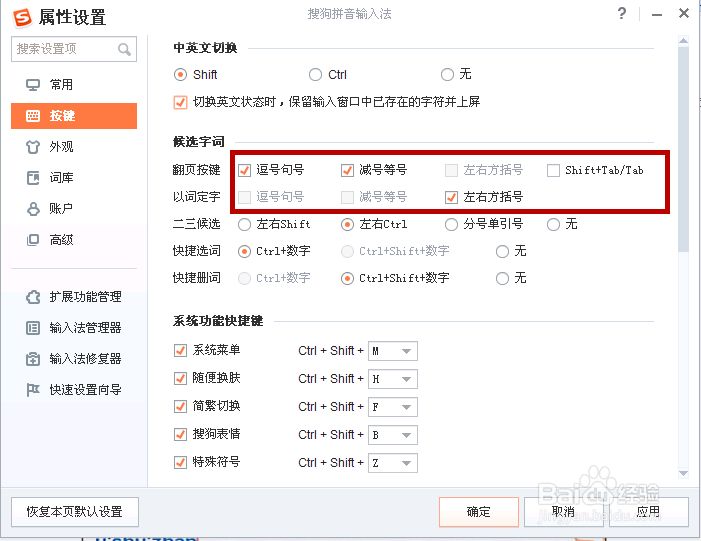Open 输入法修复器 repair tool
Viewport: 701px width, 541px height.
pyautogui.click(x=84, y=359)
